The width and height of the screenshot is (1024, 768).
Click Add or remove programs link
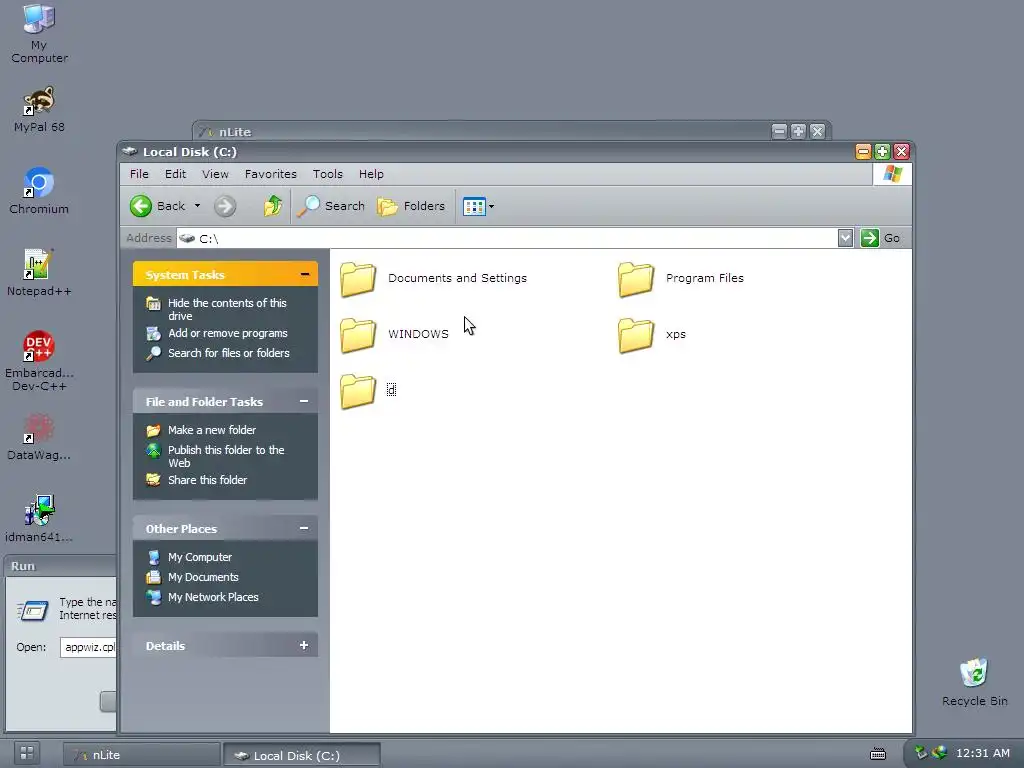click(227, 333)
